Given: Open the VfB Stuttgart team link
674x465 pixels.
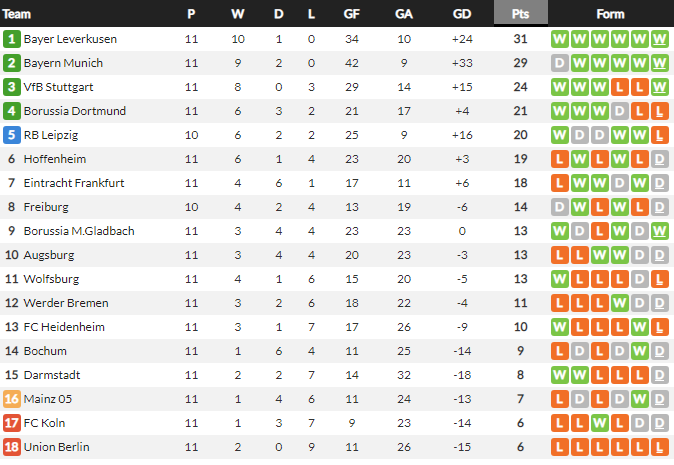Looking at the screenshot, I should [58, 87].
